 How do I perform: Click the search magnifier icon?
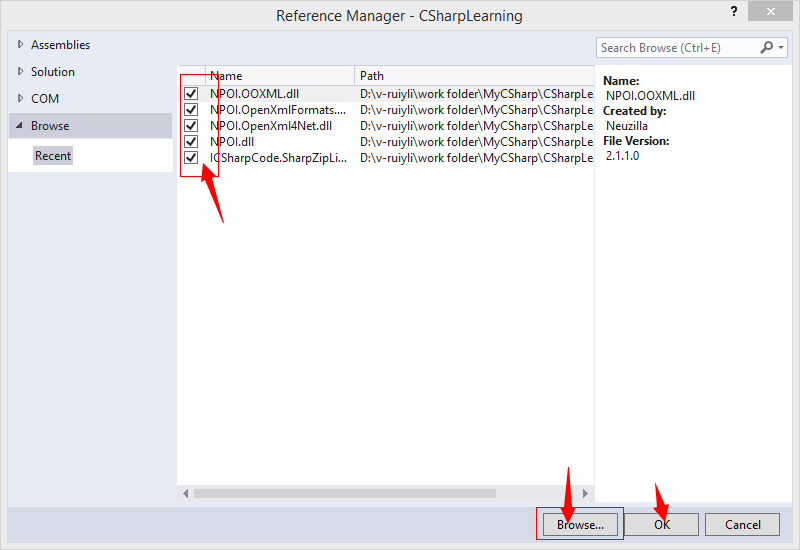(767, 47)
